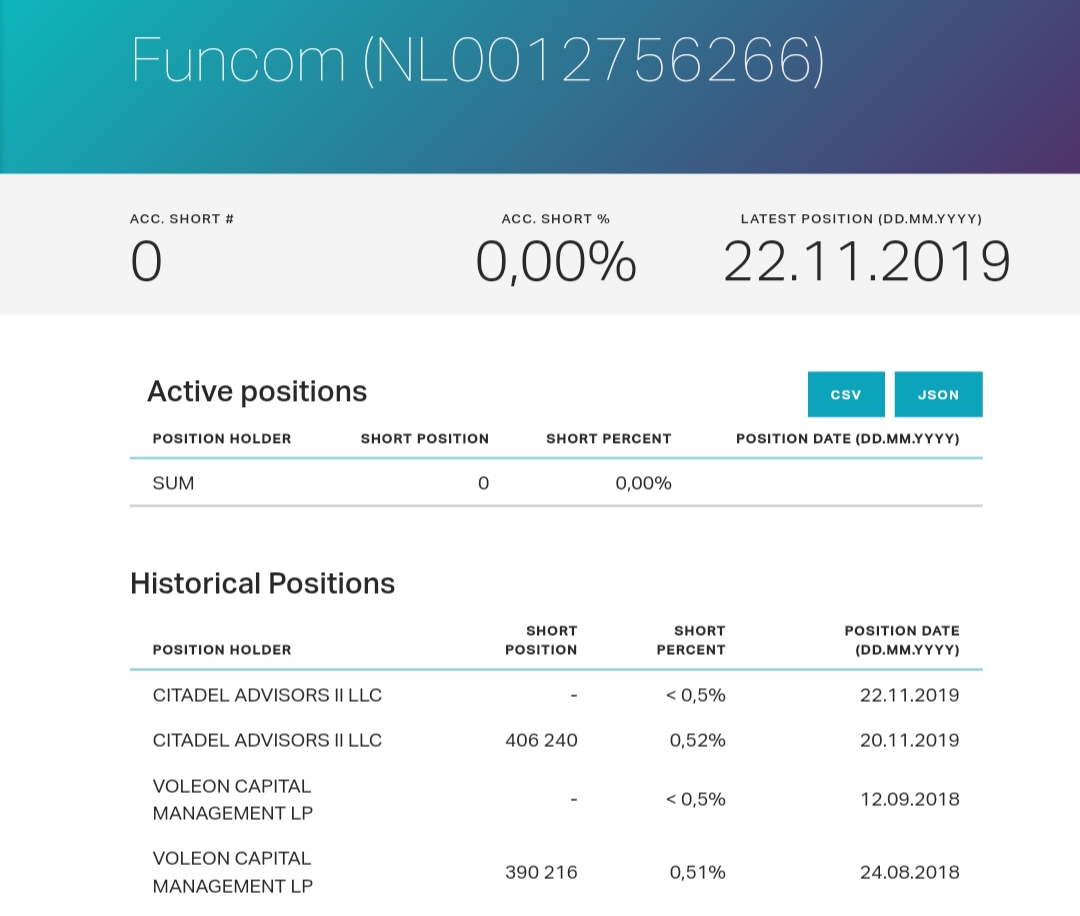
Task: Click the 406 240 short position value
Action: tap(541, 740)
